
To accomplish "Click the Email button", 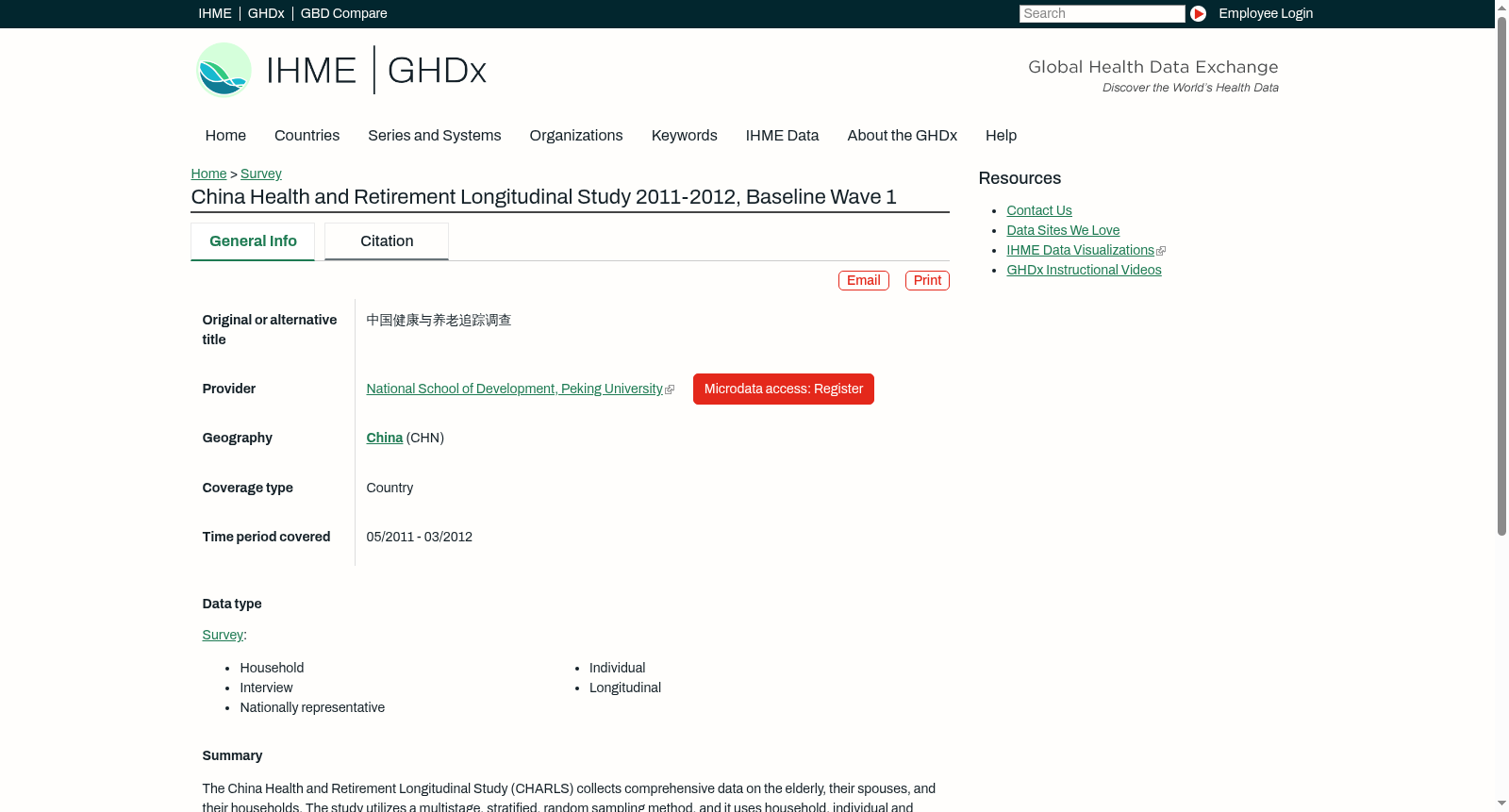I will click(864, 280).
